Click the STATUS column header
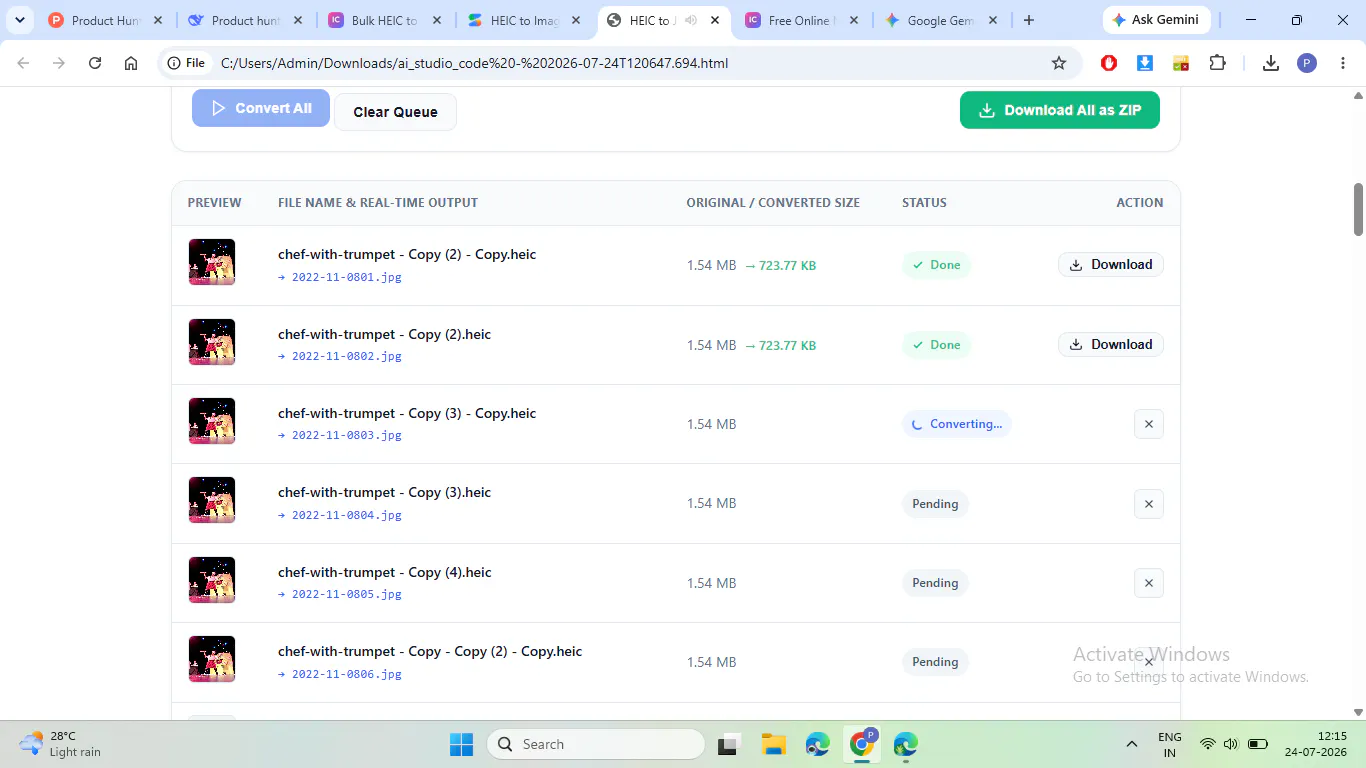This screenshot has height=768, width=1366. 924,202
